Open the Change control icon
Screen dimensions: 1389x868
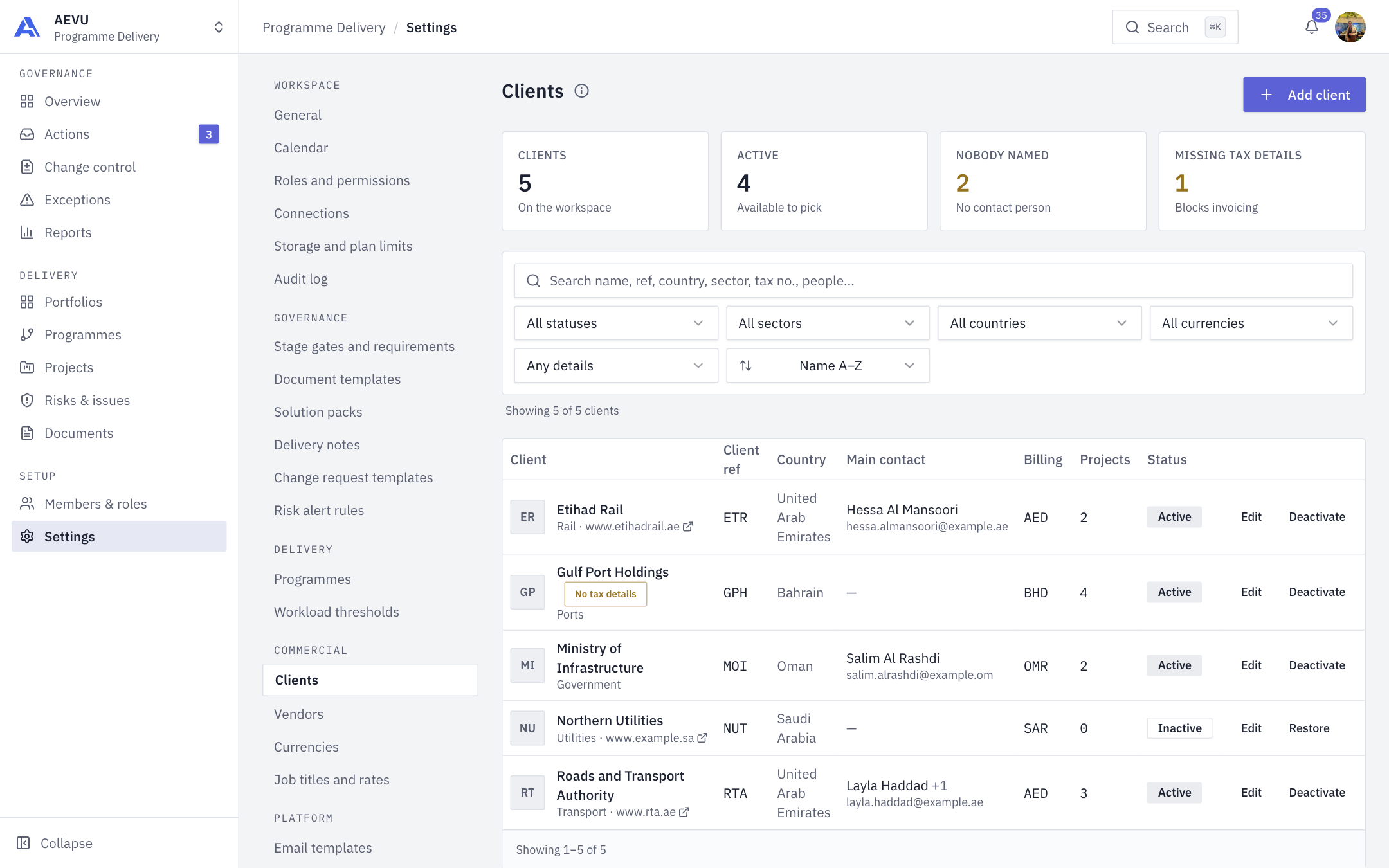(27, 167)
